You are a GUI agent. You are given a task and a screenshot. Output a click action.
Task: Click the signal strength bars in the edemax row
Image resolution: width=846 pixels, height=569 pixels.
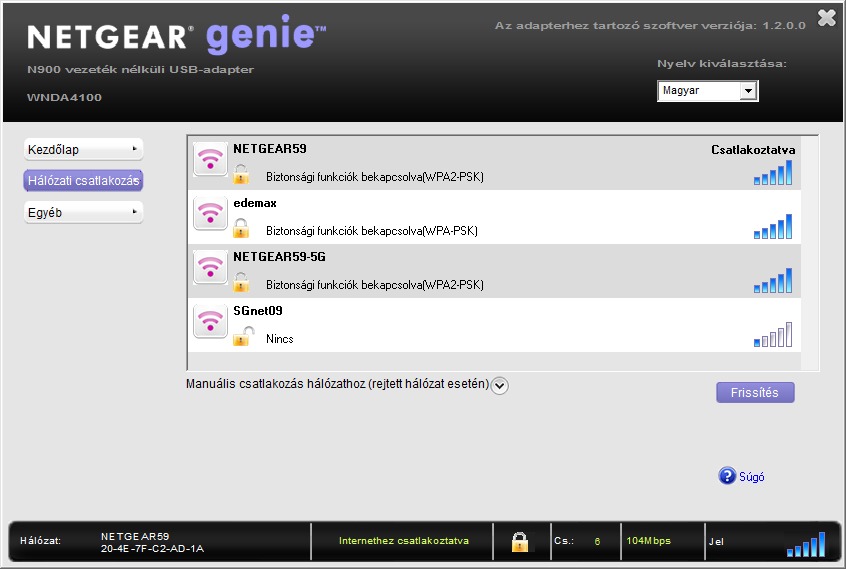773,227
